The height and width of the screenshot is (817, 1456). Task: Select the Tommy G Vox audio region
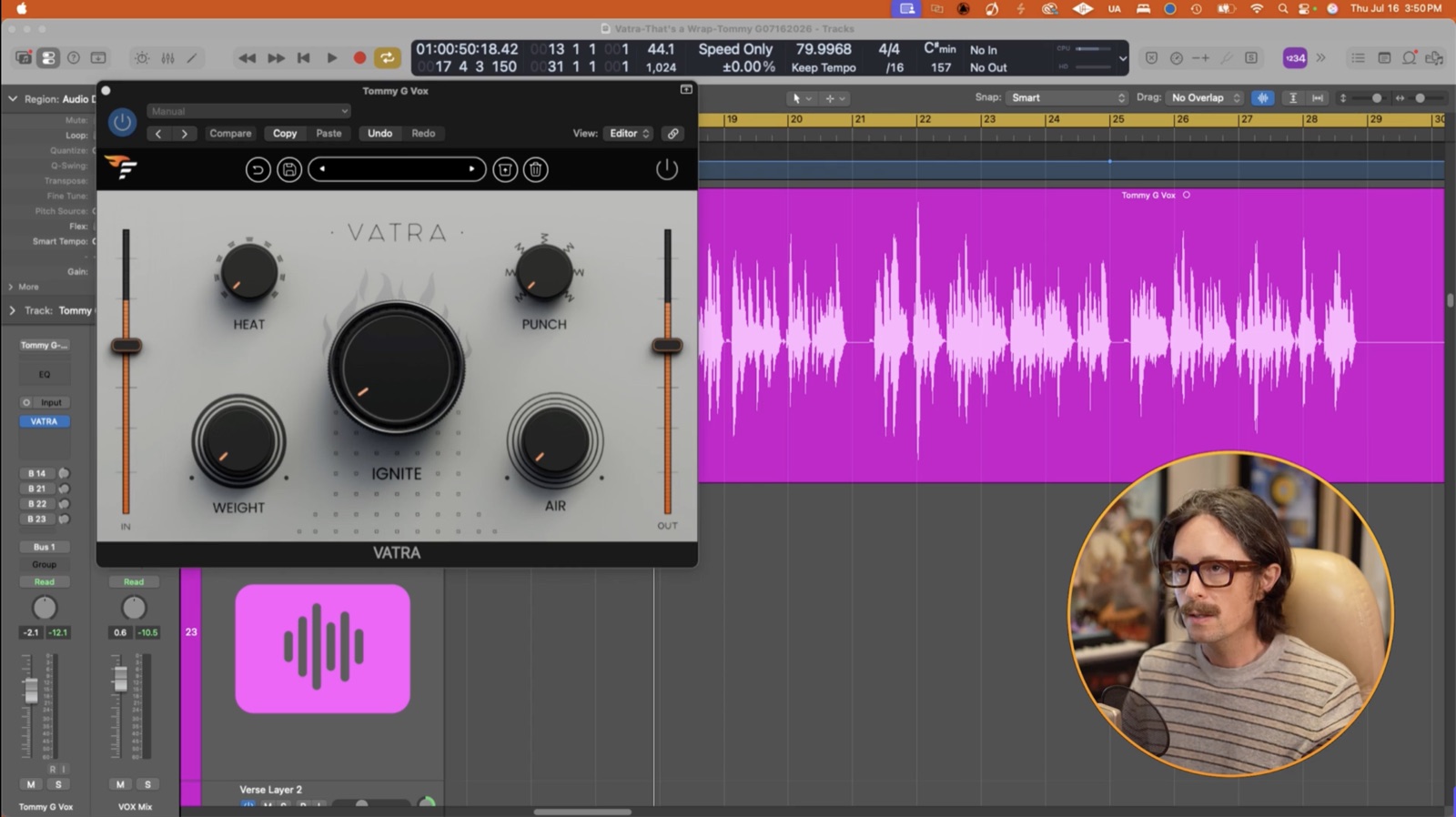coord(1071,335)
